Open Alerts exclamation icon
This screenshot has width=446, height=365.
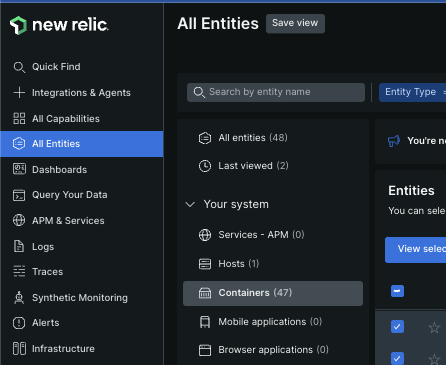(x=19, y=323)
